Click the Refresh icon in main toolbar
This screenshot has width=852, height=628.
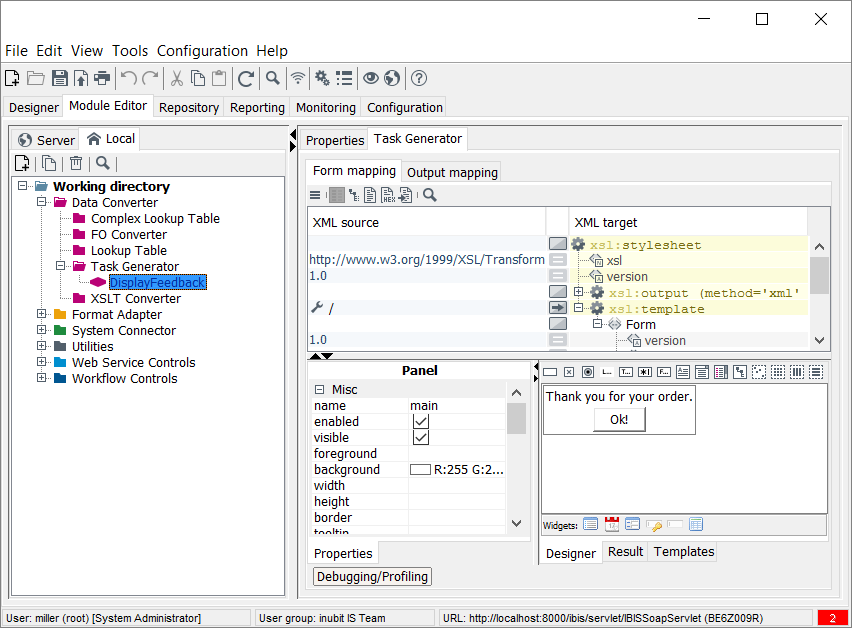(245, 78)
